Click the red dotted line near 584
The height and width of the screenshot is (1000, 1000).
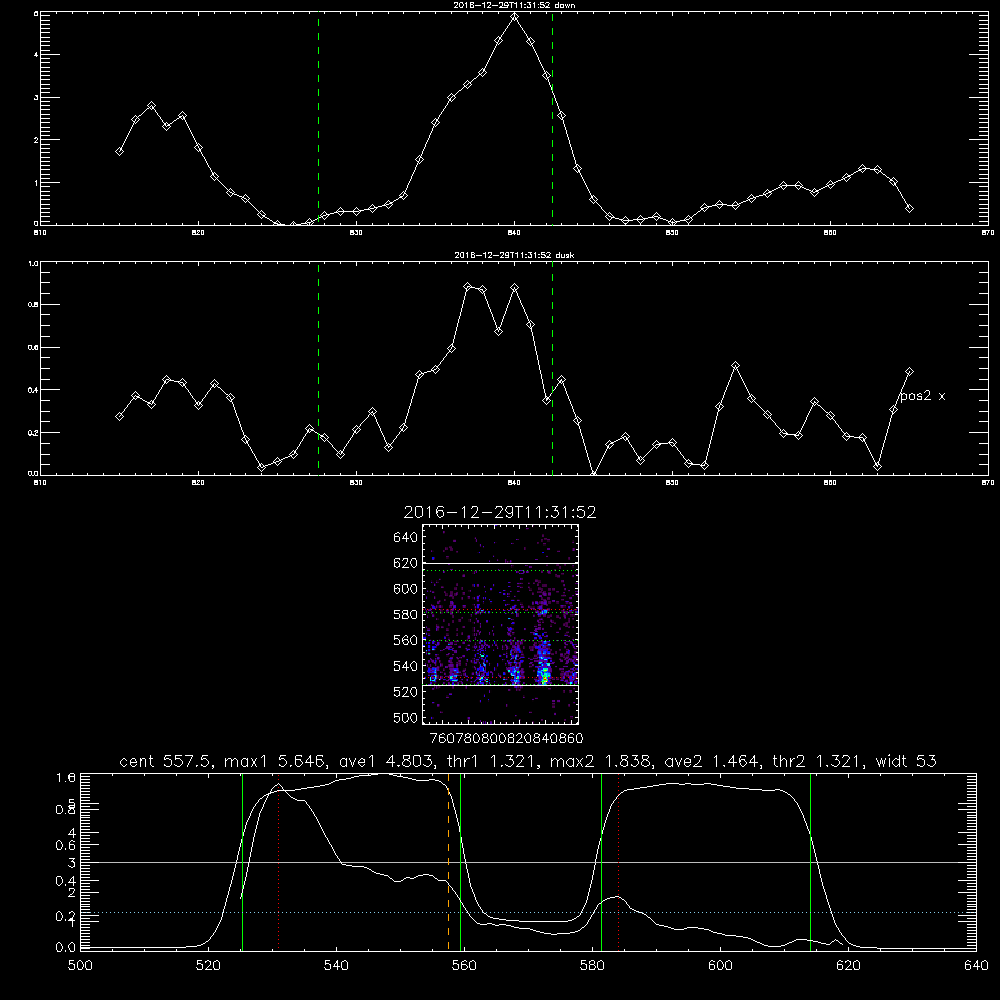tap(619, 862)
